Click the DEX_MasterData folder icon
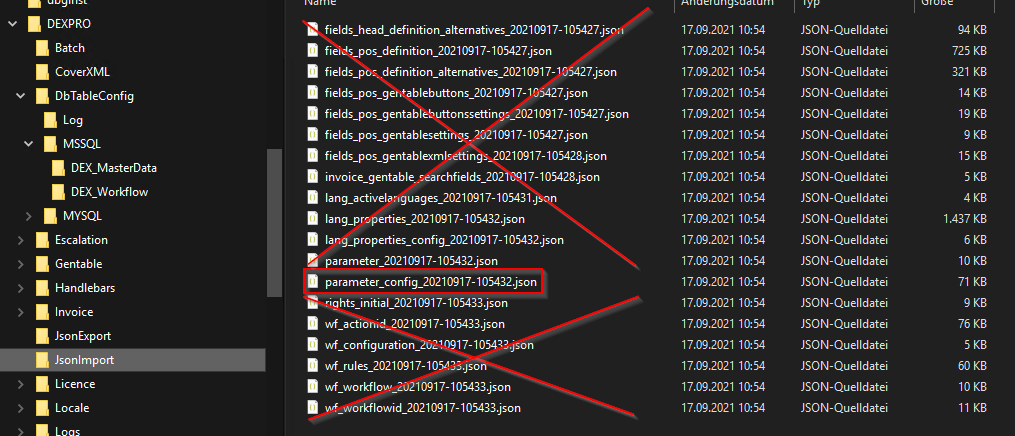 click(x=59, y=168)
